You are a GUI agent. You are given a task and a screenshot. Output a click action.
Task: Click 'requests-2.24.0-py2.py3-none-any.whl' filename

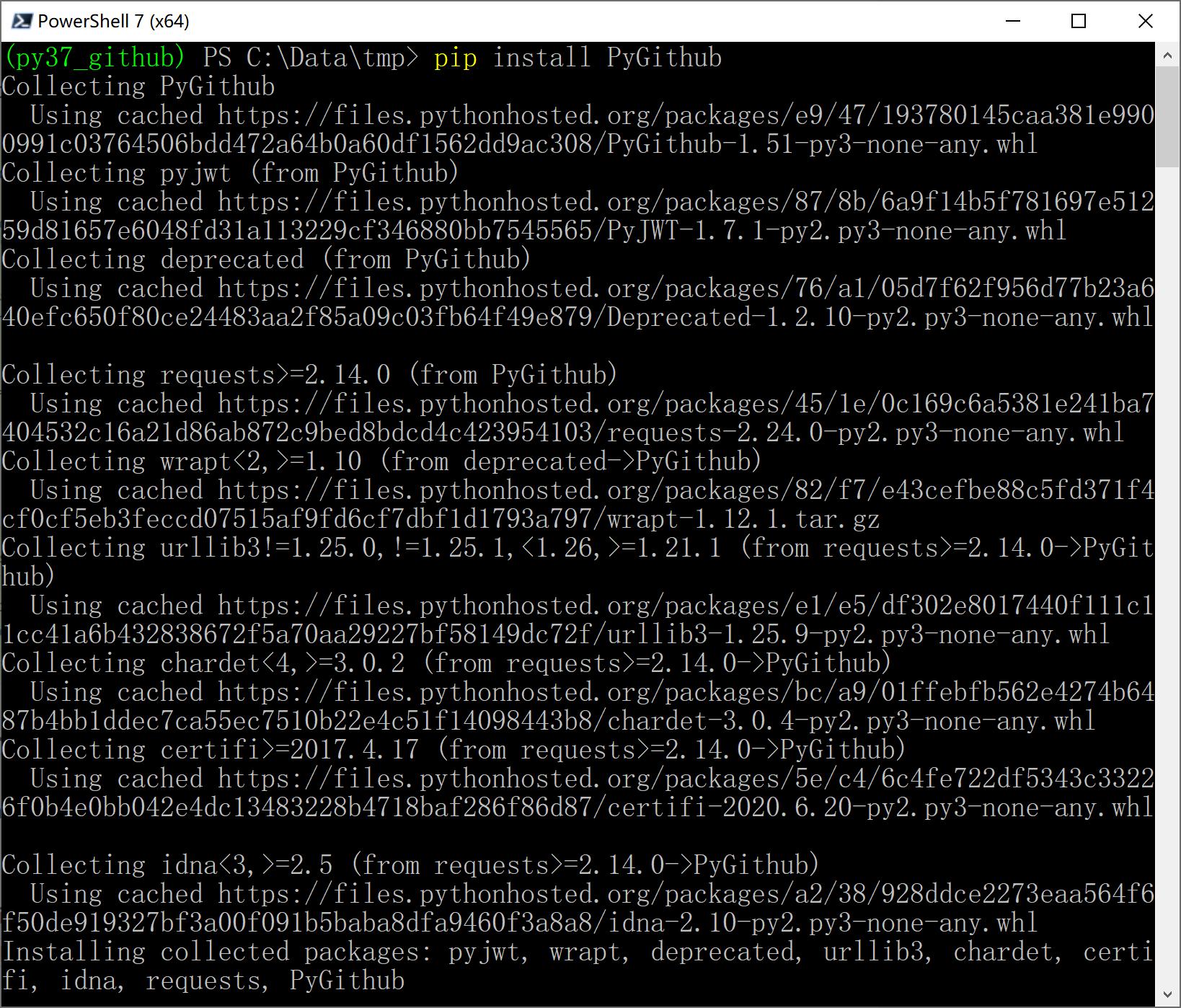(865, 433)
